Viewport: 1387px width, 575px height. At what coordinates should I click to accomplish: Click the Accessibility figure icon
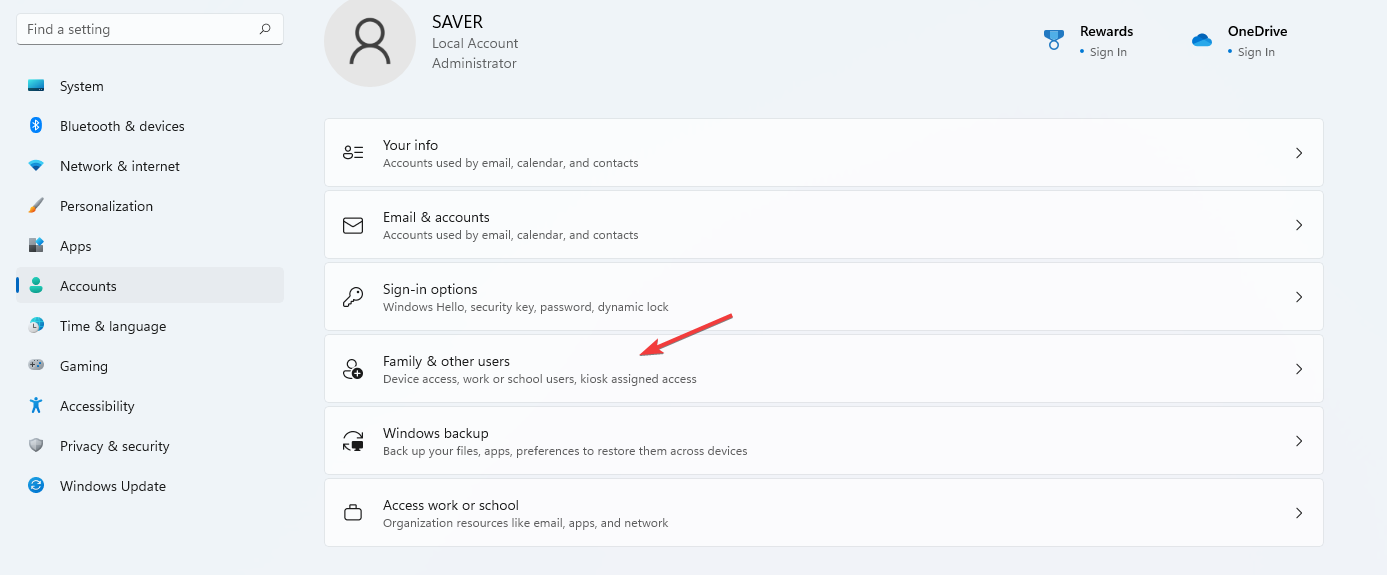pyautogui.click(x=36, y=406)
